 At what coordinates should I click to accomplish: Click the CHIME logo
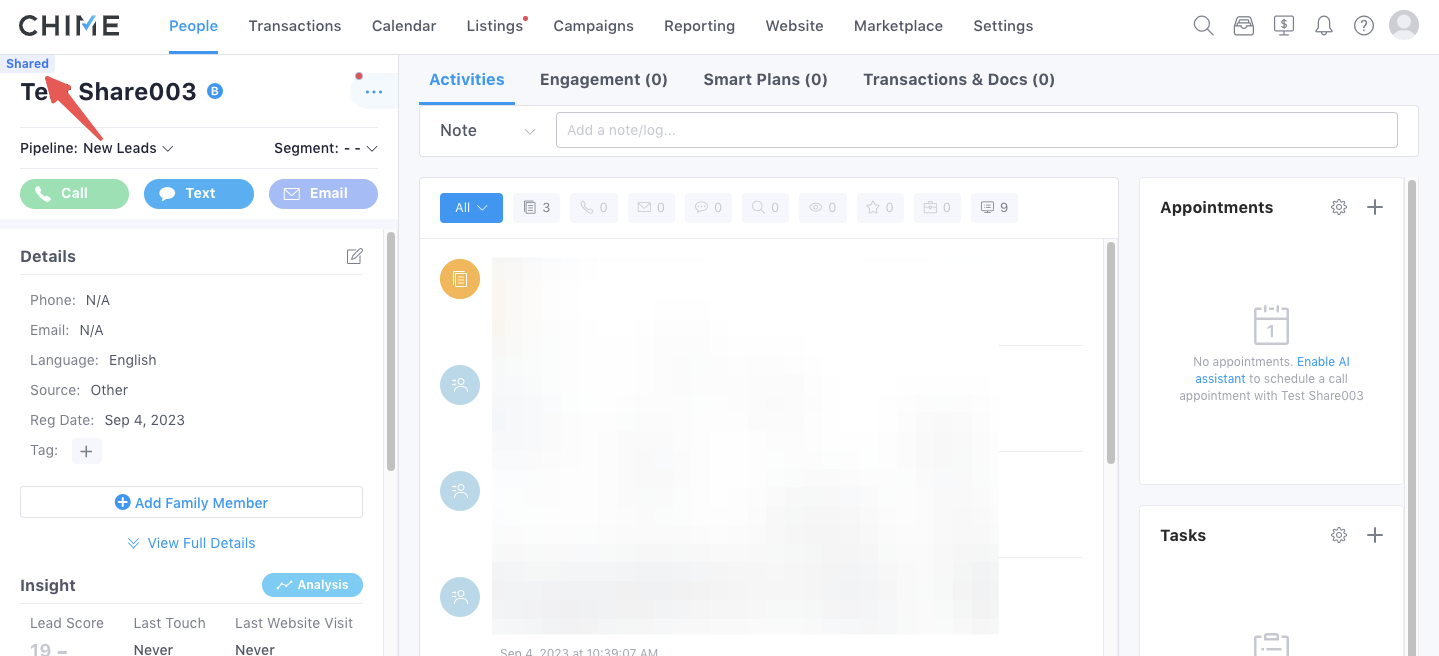[x=69, y=26]
